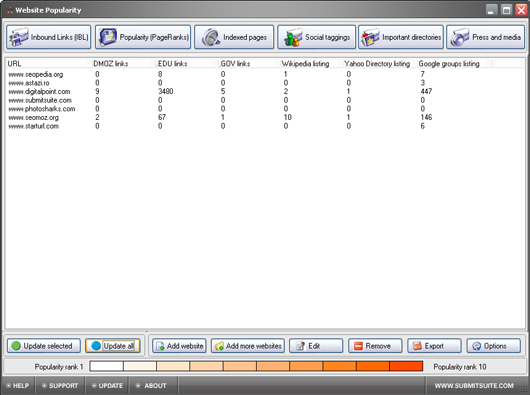Maximize the Website Popularity window
This screenshot has width=530, height=395.
pyautogui.click(x=506, y=10)
